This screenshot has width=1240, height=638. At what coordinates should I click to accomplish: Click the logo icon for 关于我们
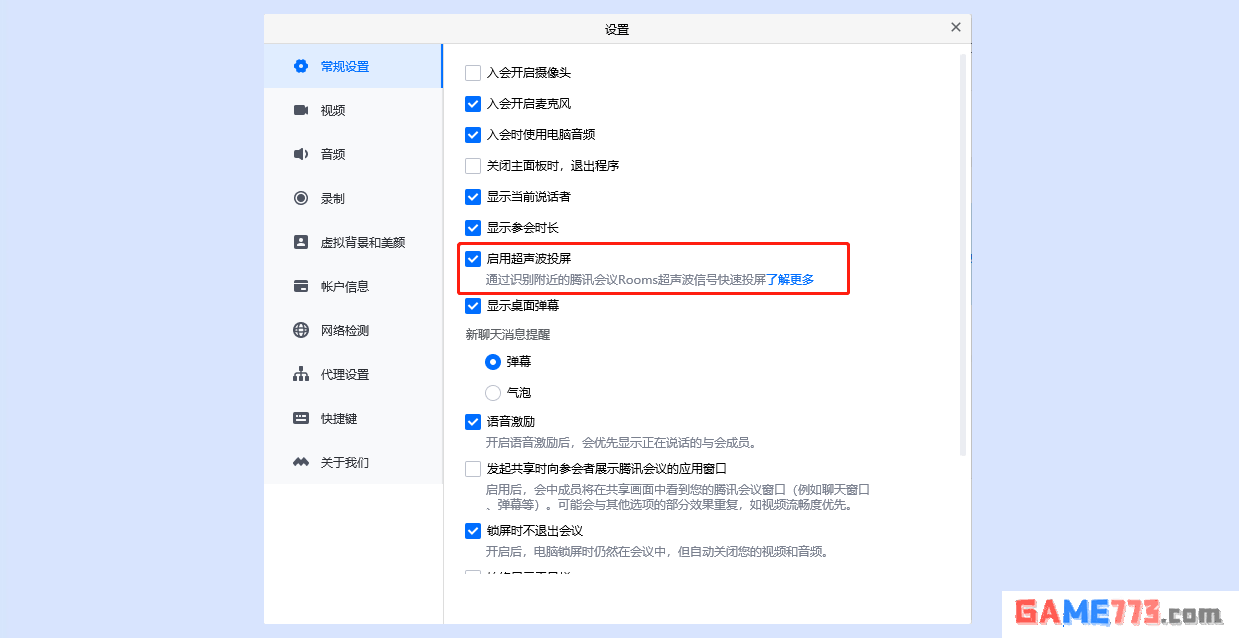[x=300, y=462]
